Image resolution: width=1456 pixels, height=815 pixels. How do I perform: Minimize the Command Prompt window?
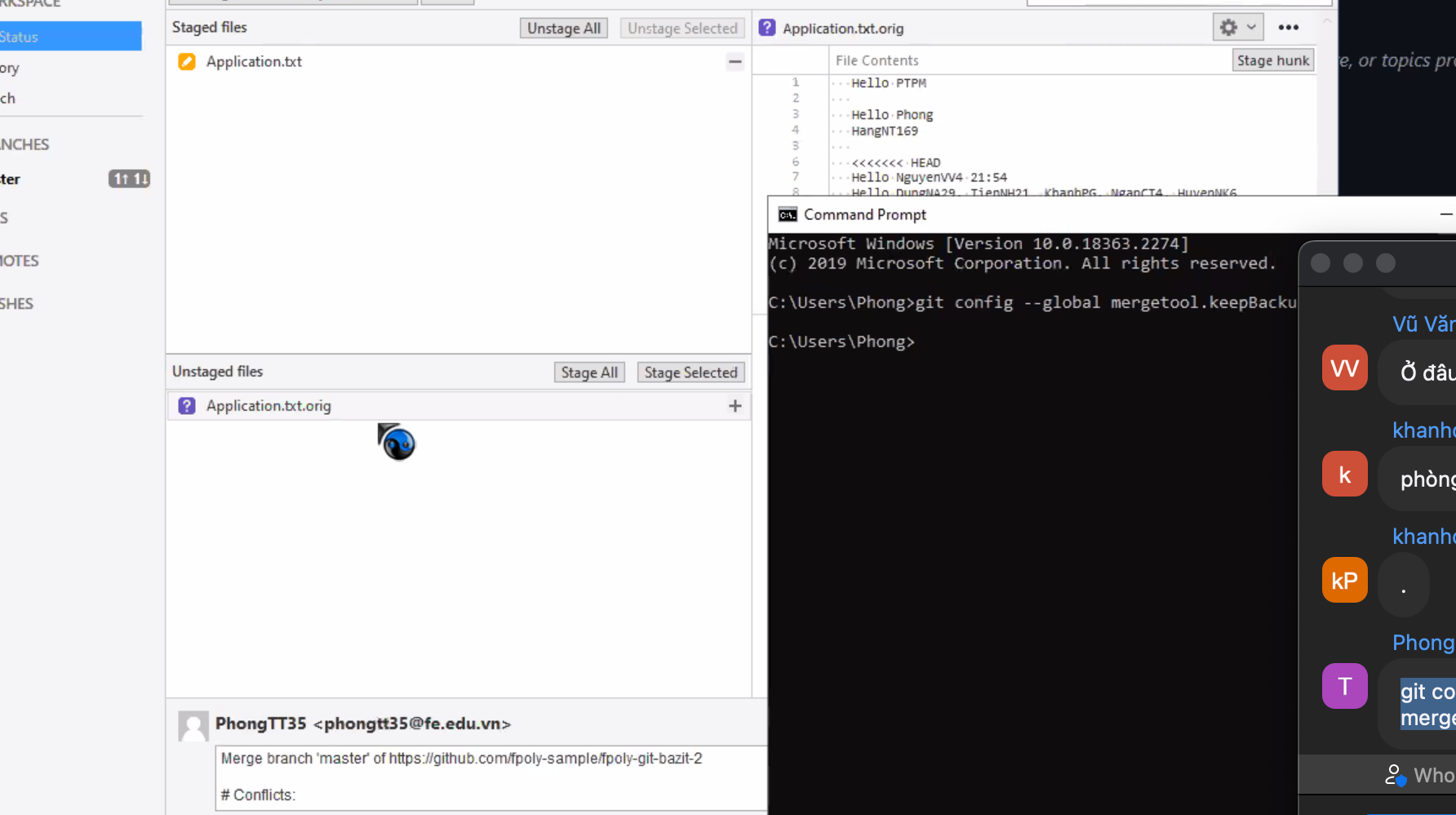pyautogui.click(x=1445, y=214)
